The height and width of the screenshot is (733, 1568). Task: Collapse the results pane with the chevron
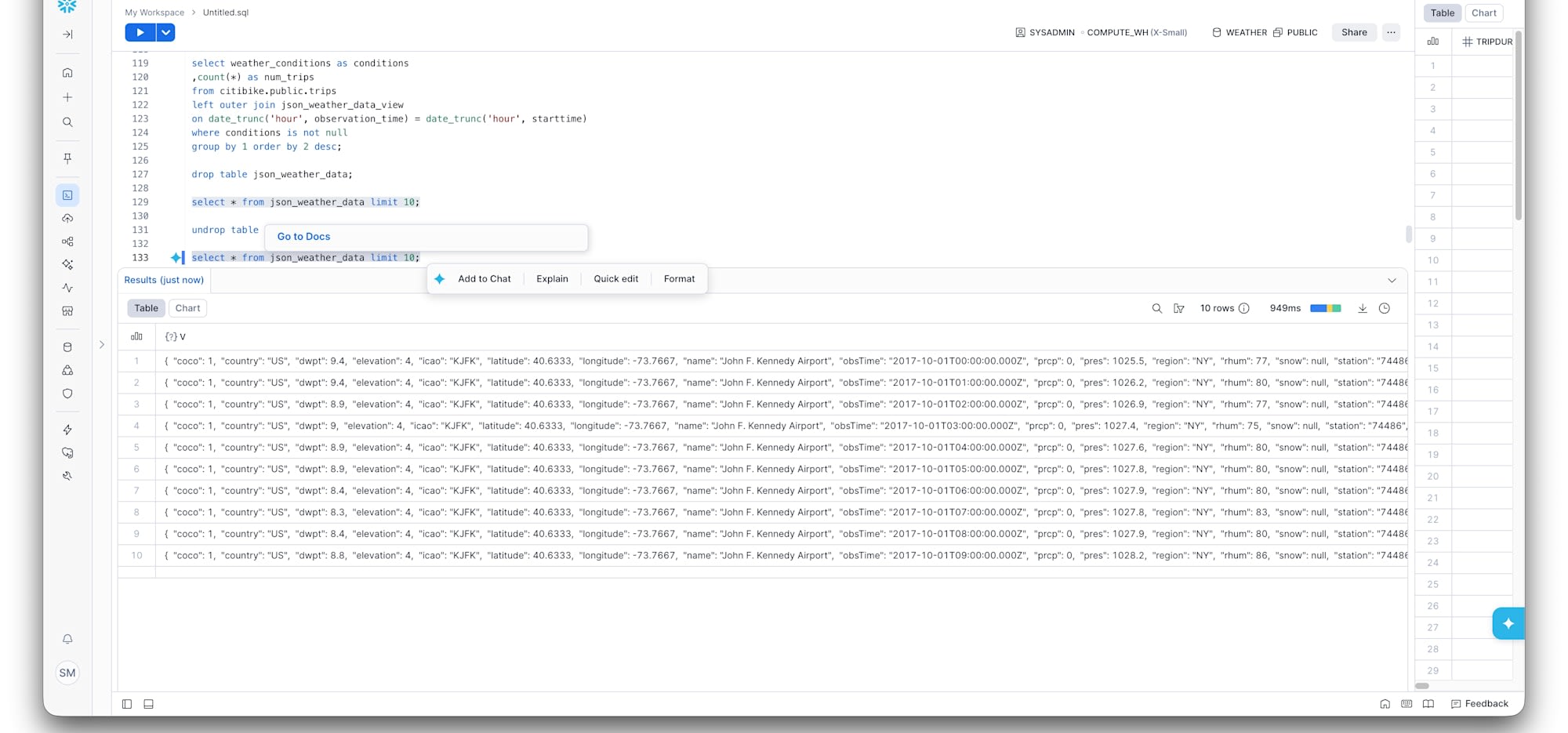1392,280
